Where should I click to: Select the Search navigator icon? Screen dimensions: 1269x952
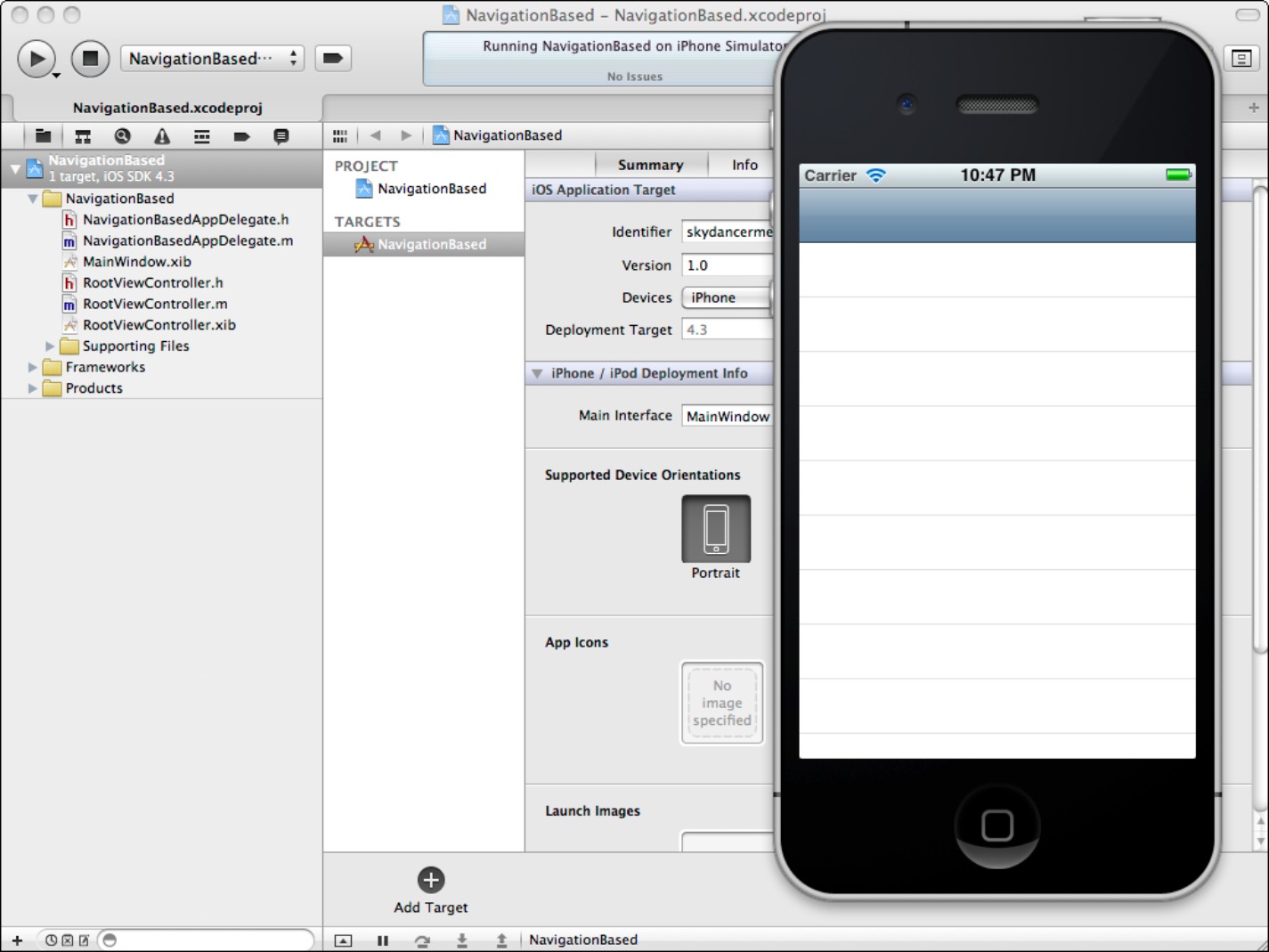click(x=122, y=136)
